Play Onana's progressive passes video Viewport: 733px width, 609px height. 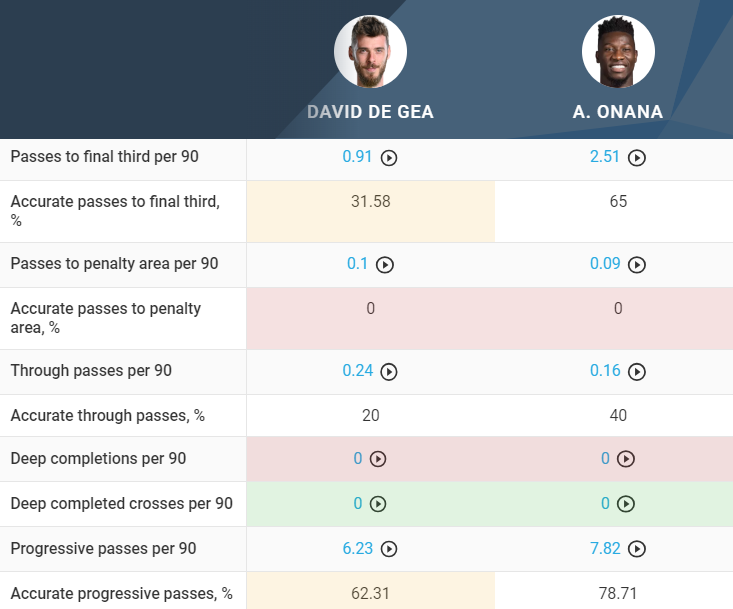[x=637, y=549]
